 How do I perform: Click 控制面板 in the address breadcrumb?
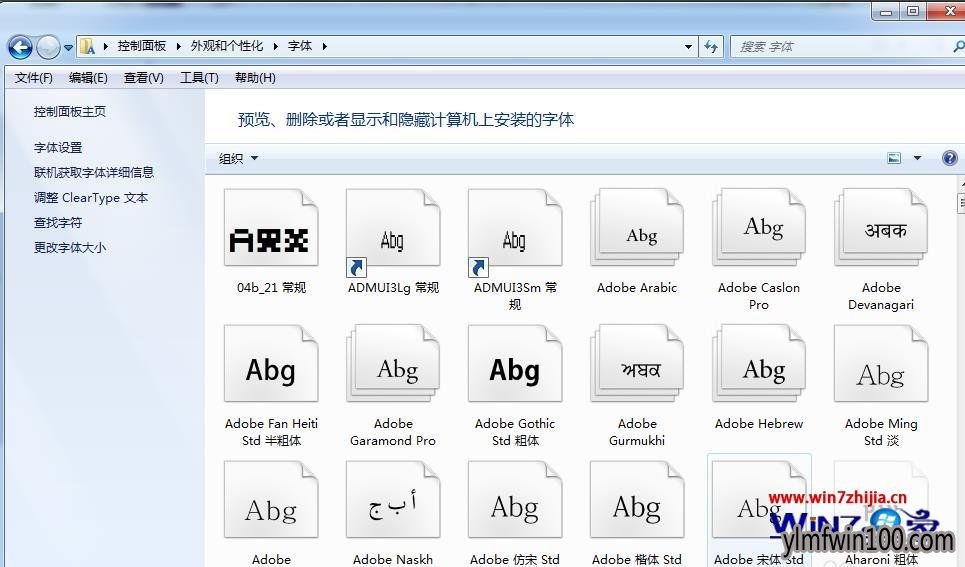point(142,46)
